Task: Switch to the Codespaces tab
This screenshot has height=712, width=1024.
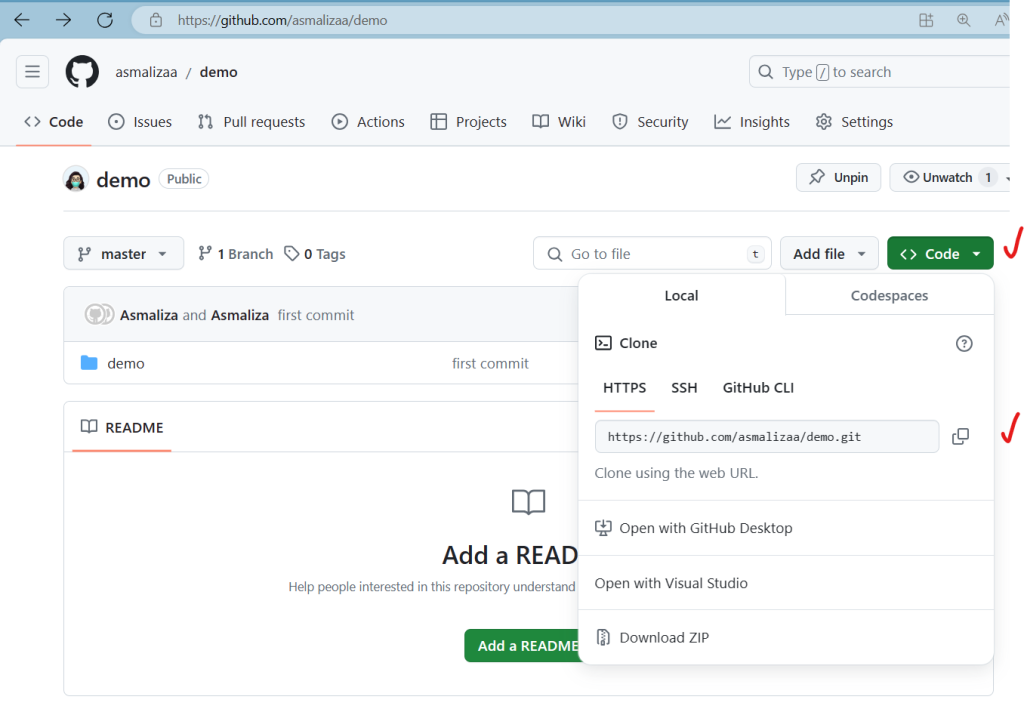Action: click(889, 296)
